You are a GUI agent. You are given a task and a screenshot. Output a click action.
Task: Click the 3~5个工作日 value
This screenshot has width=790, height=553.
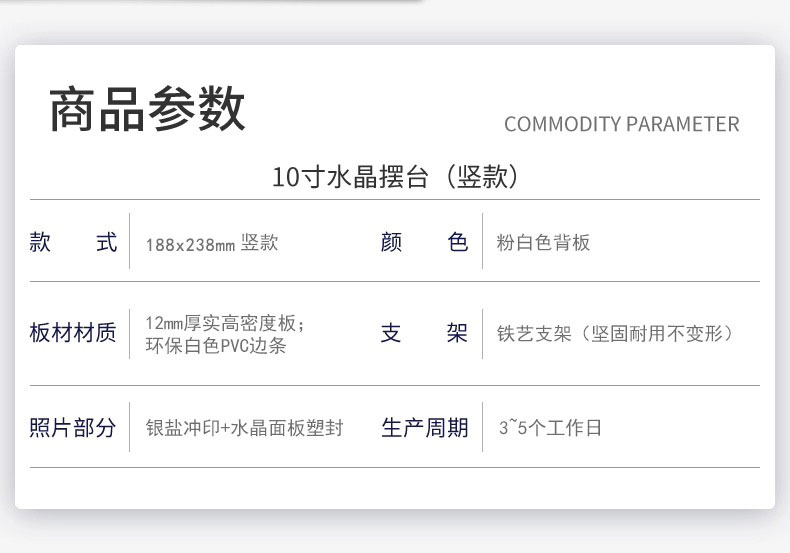coord(550,428)
